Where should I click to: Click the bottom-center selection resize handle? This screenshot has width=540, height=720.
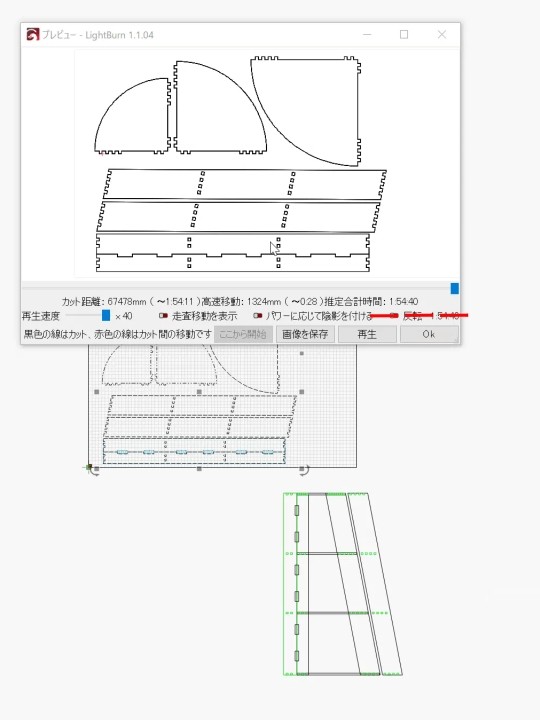click(x=199, y=469)
